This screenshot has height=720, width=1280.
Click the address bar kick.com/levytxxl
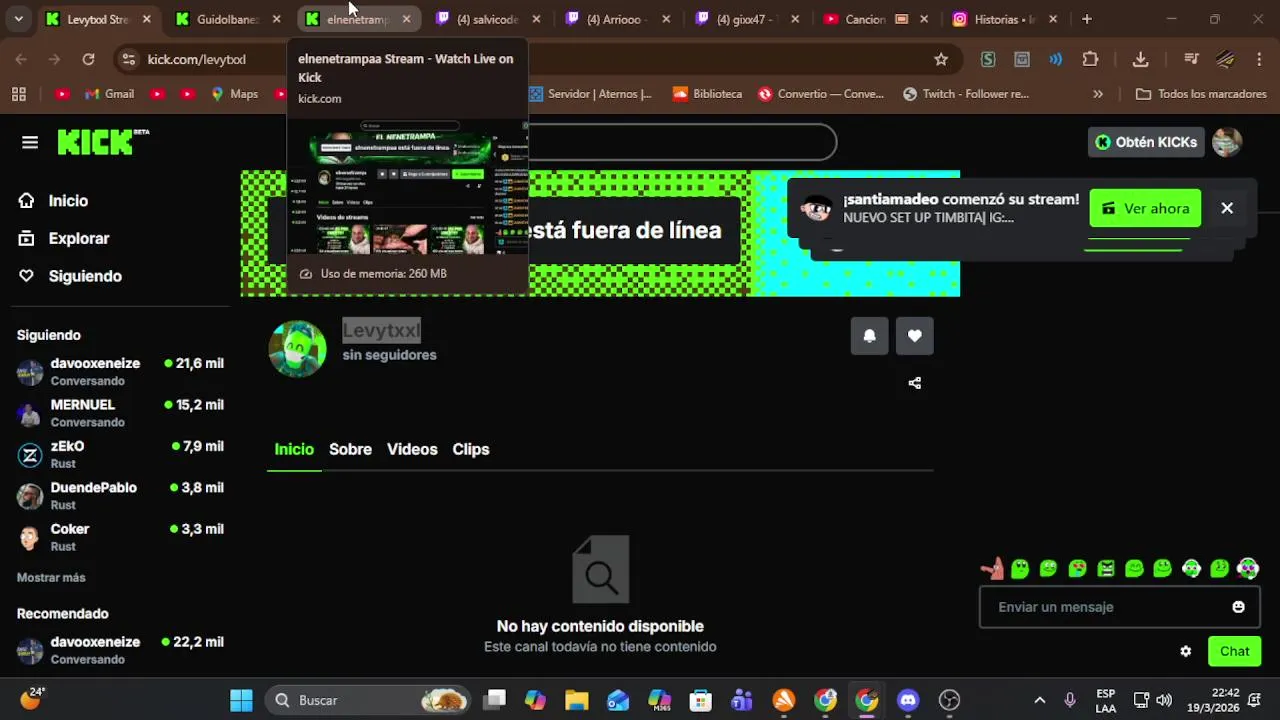pyautogui.click(x=197, y=59)
